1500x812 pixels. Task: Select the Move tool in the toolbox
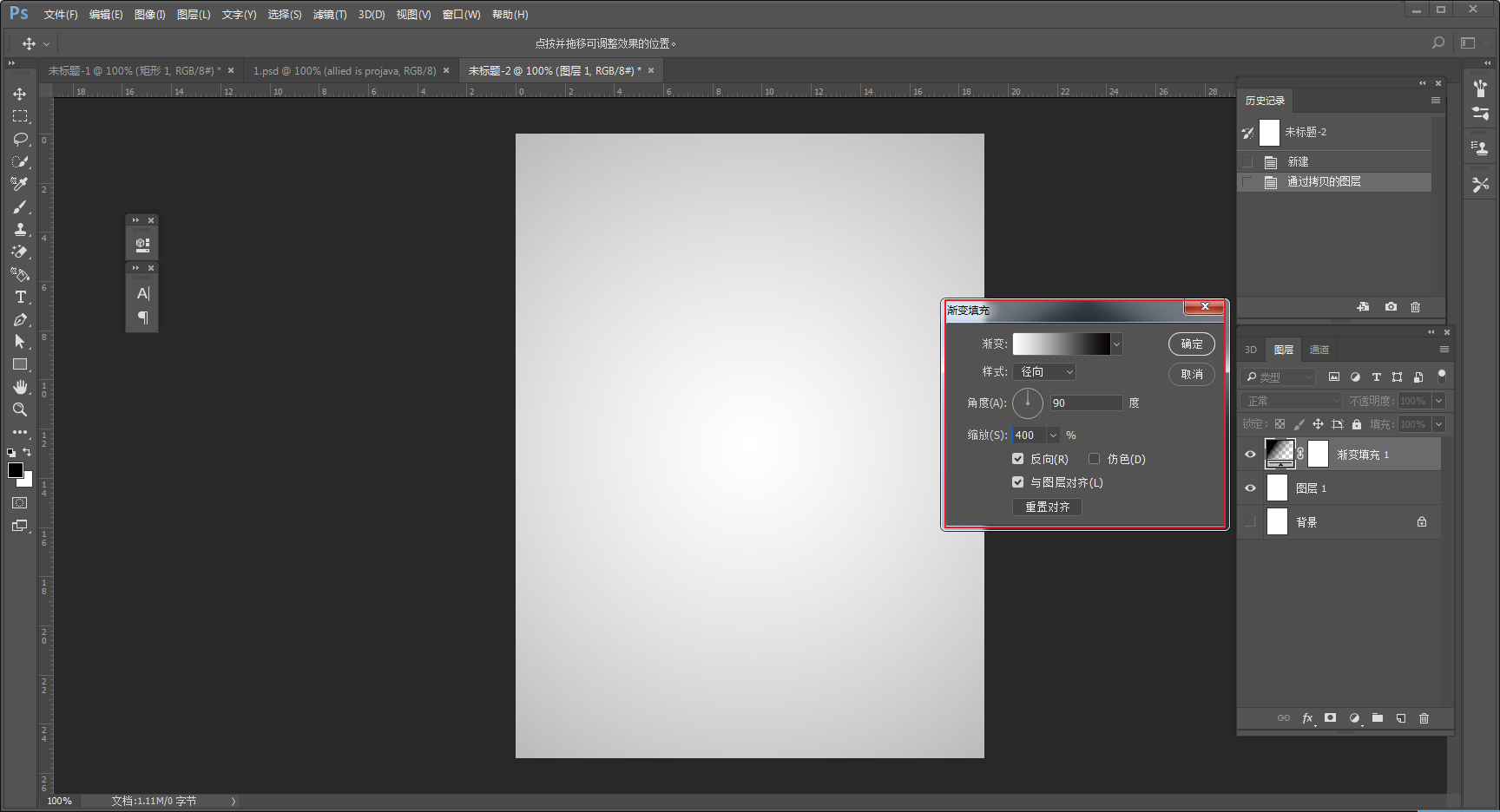(x=20, y=94)
